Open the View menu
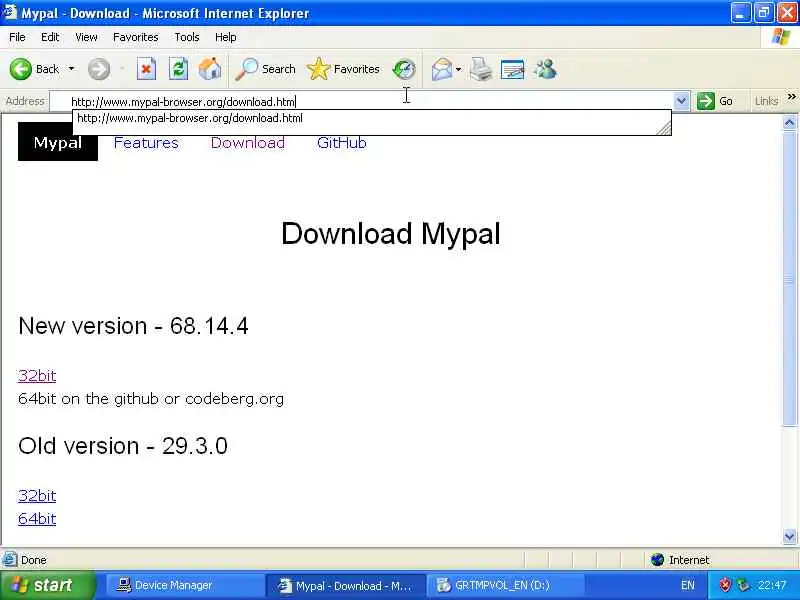800x600 pixels. pyautogui.click(x=86, y=37)
